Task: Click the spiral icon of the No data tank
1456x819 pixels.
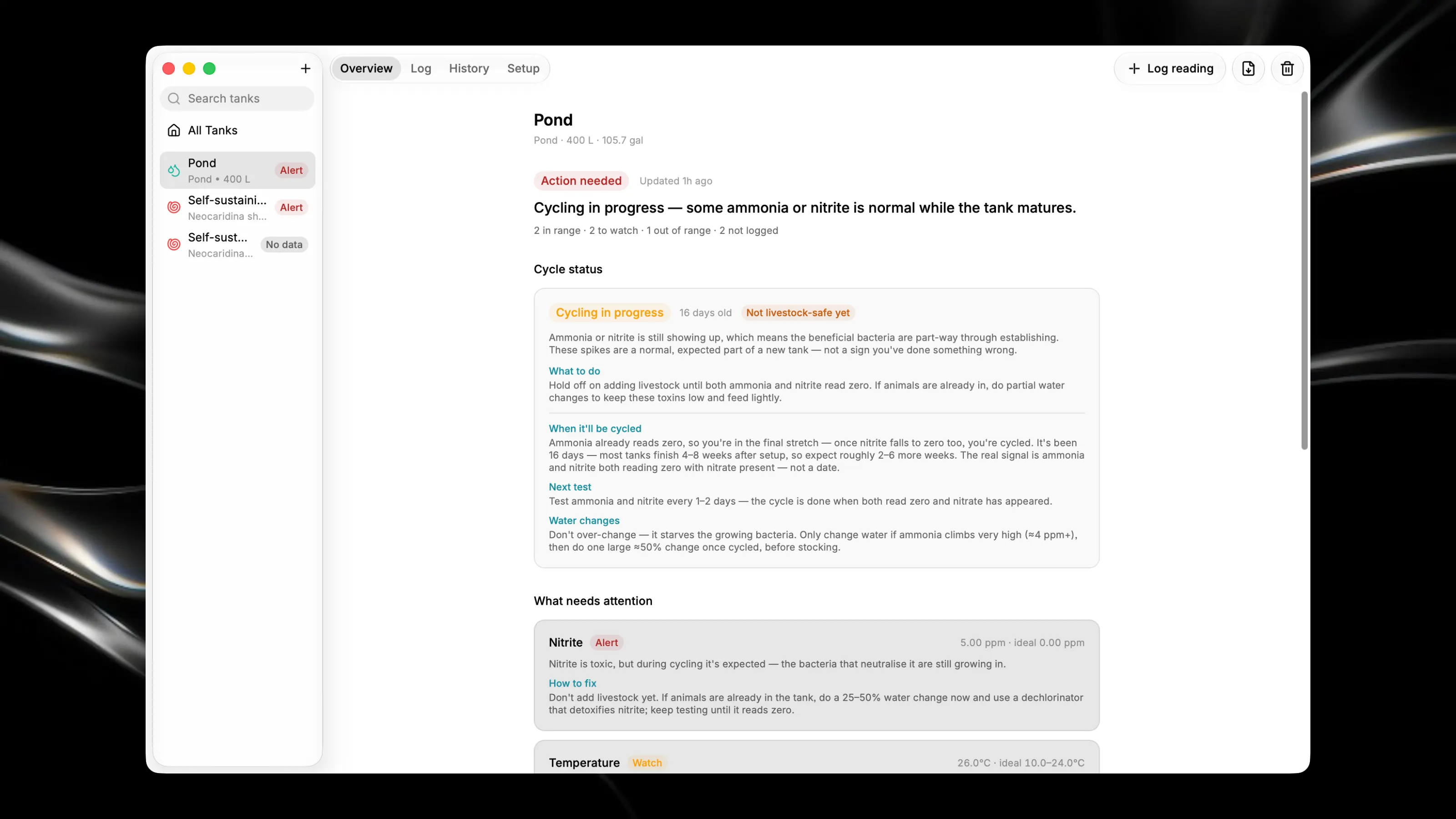Action: (x=174, y=245)
